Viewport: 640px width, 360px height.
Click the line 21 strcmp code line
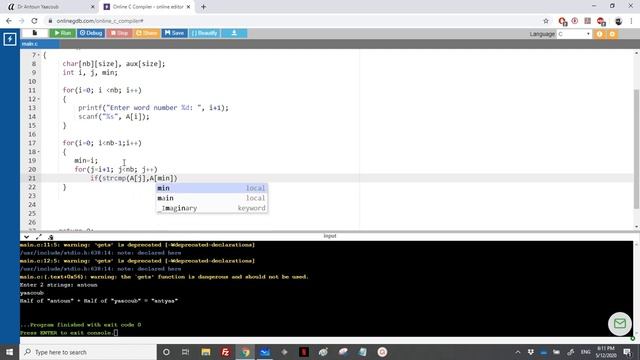(134, 178)
